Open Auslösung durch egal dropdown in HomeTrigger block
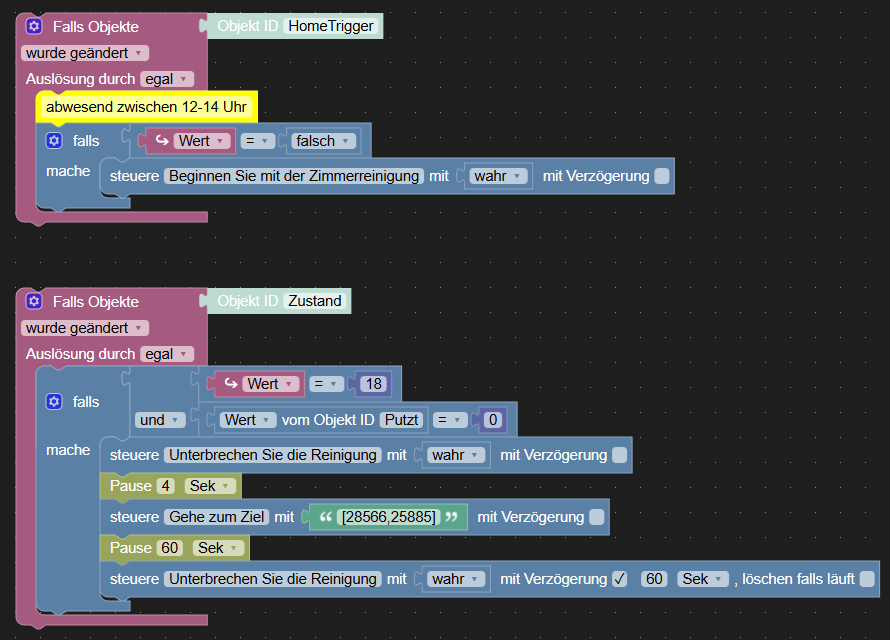Screen dimensions: 890x640 167,79
